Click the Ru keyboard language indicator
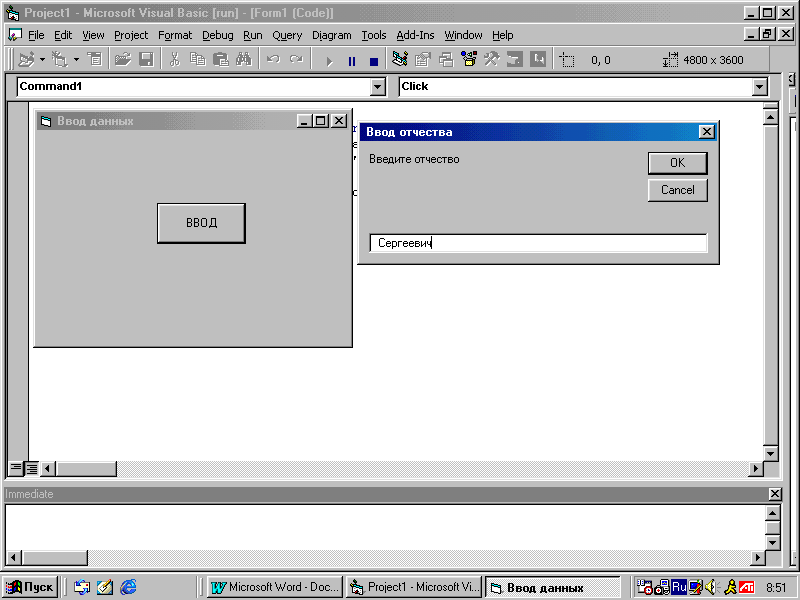Viewport: 800px width, 600px height. point(679,587)
